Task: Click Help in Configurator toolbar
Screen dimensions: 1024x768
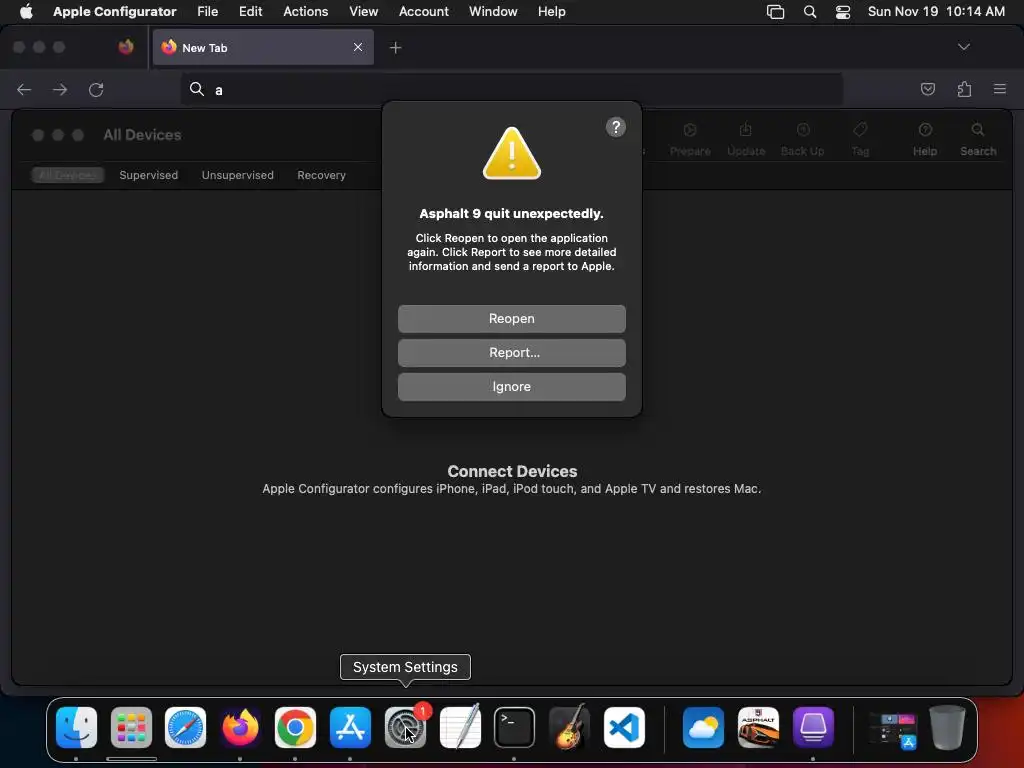Action: (x=925, y=140)
